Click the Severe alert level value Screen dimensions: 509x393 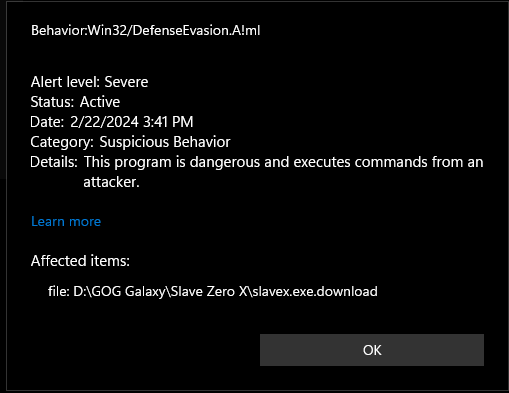126,82
